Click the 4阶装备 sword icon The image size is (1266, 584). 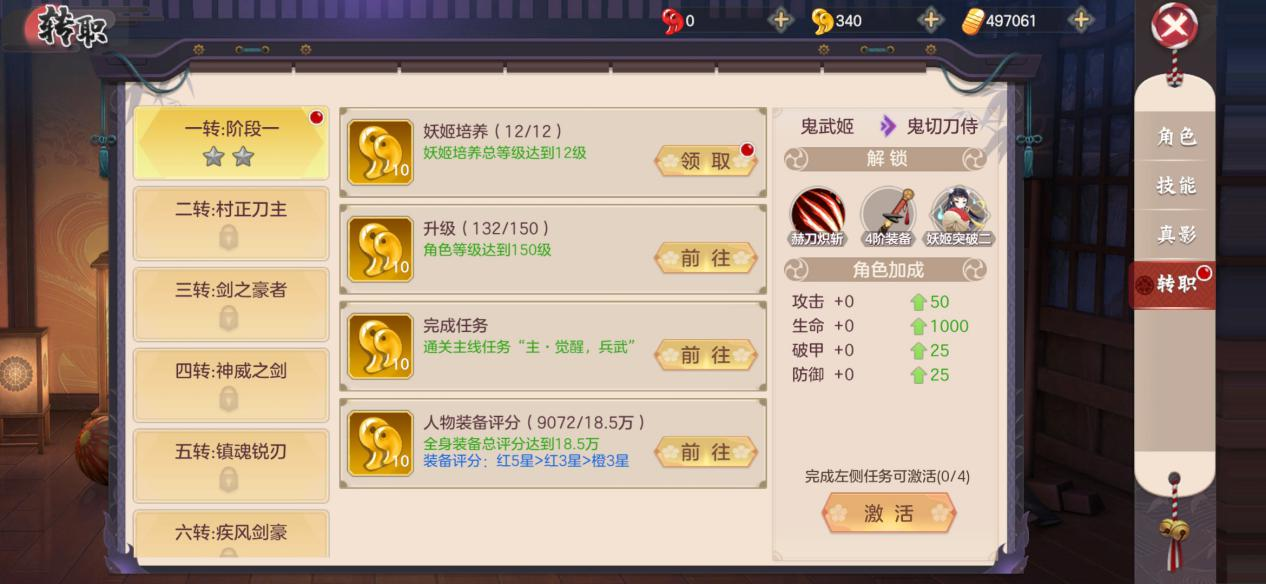[887, 215]
